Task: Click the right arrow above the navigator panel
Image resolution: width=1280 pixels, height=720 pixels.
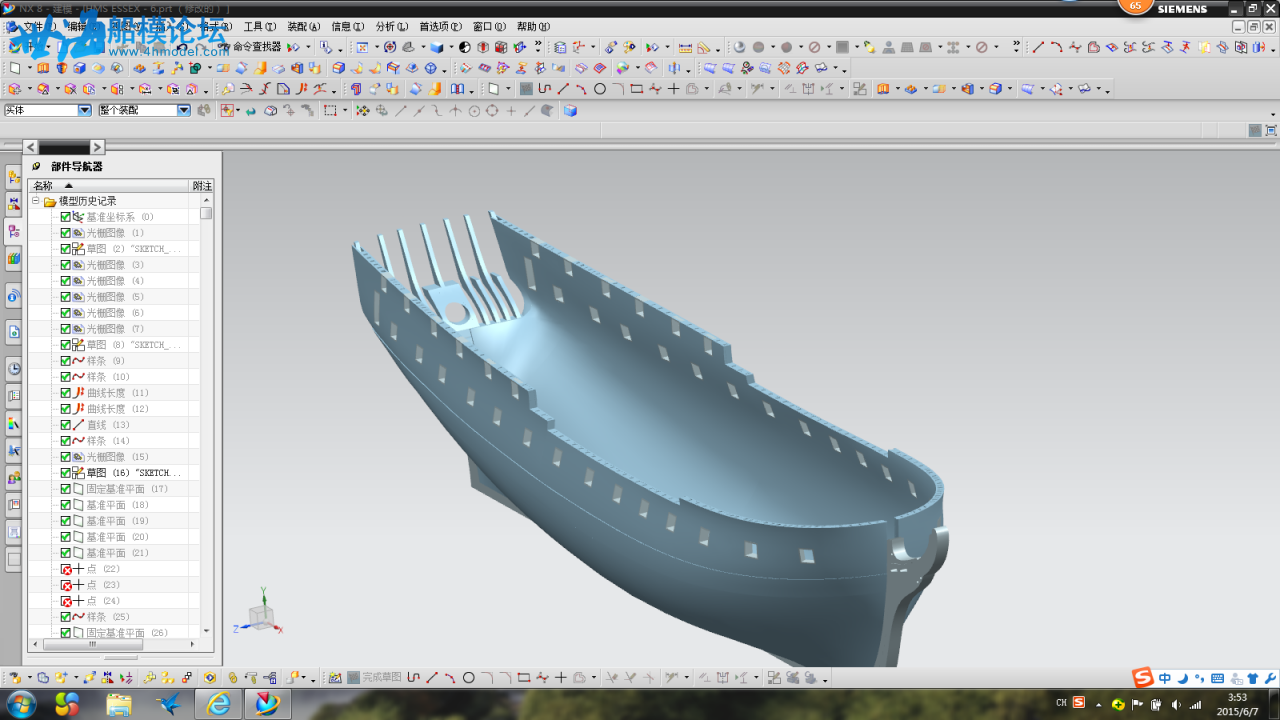Action: point(97,147)
